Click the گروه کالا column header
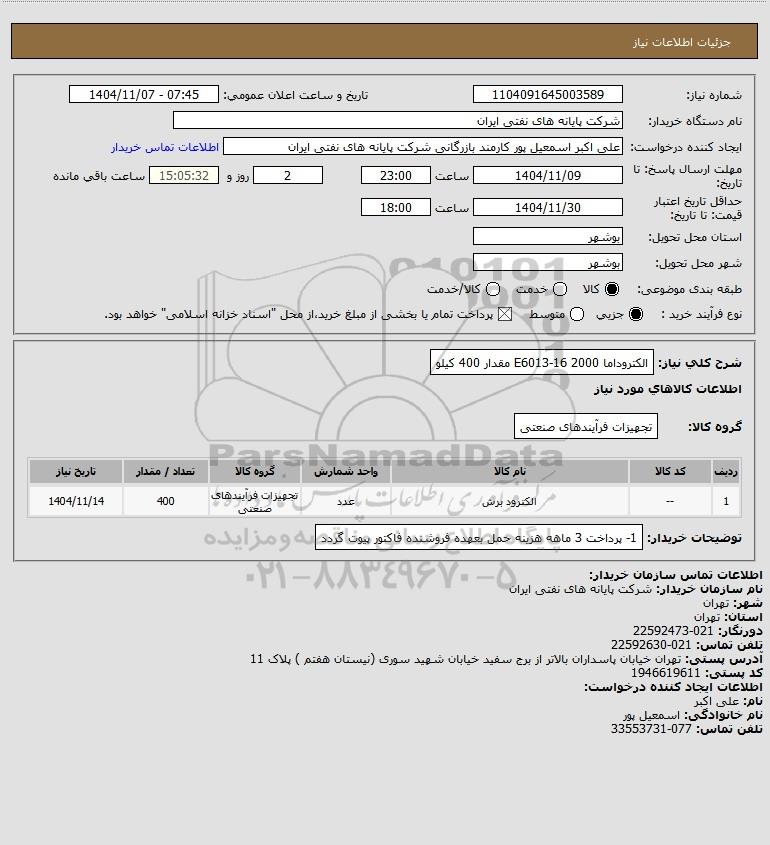The height and width of the screenshot is (845, 770). click(x=254, y=472)
